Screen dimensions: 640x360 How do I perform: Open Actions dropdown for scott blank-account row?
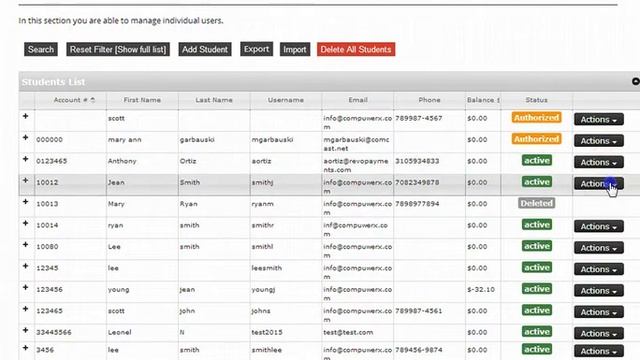[x=599, y=119]
